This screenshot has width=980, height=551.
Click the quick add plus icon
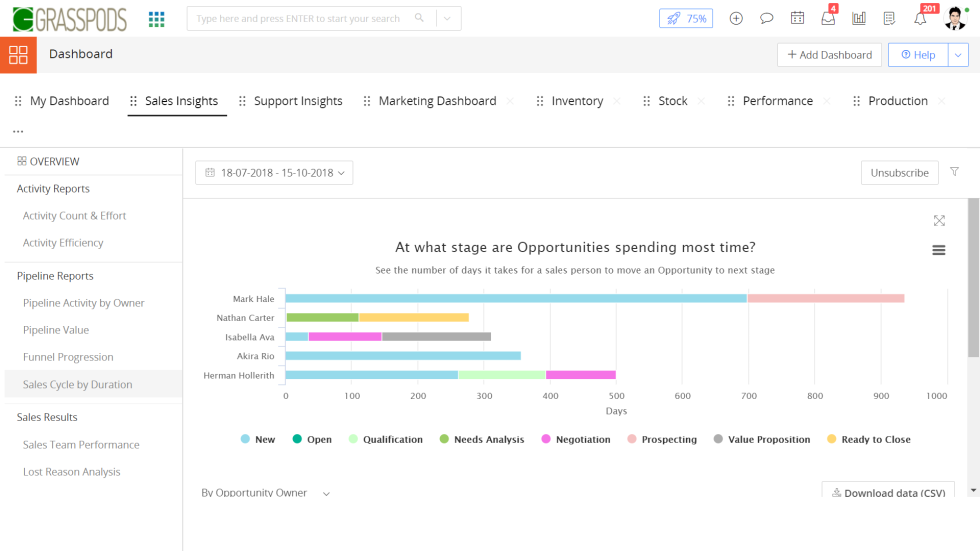[x=736, y=18]
